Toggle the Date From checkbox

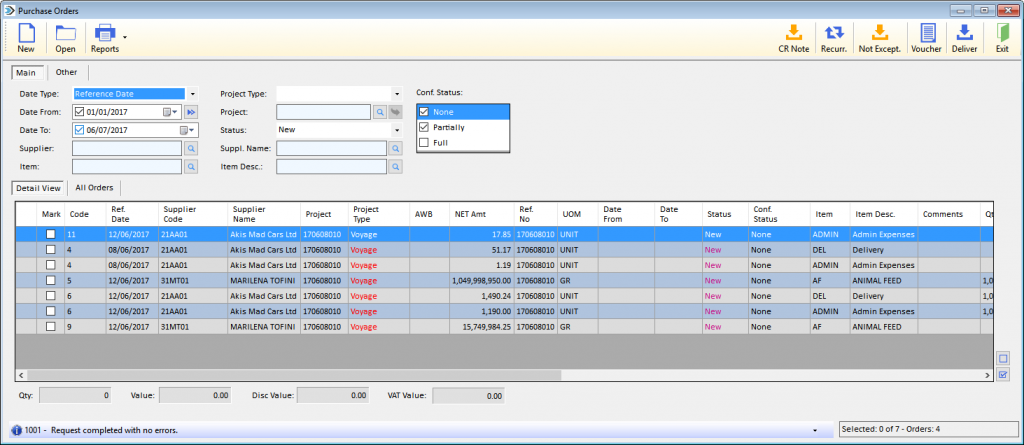80,112
